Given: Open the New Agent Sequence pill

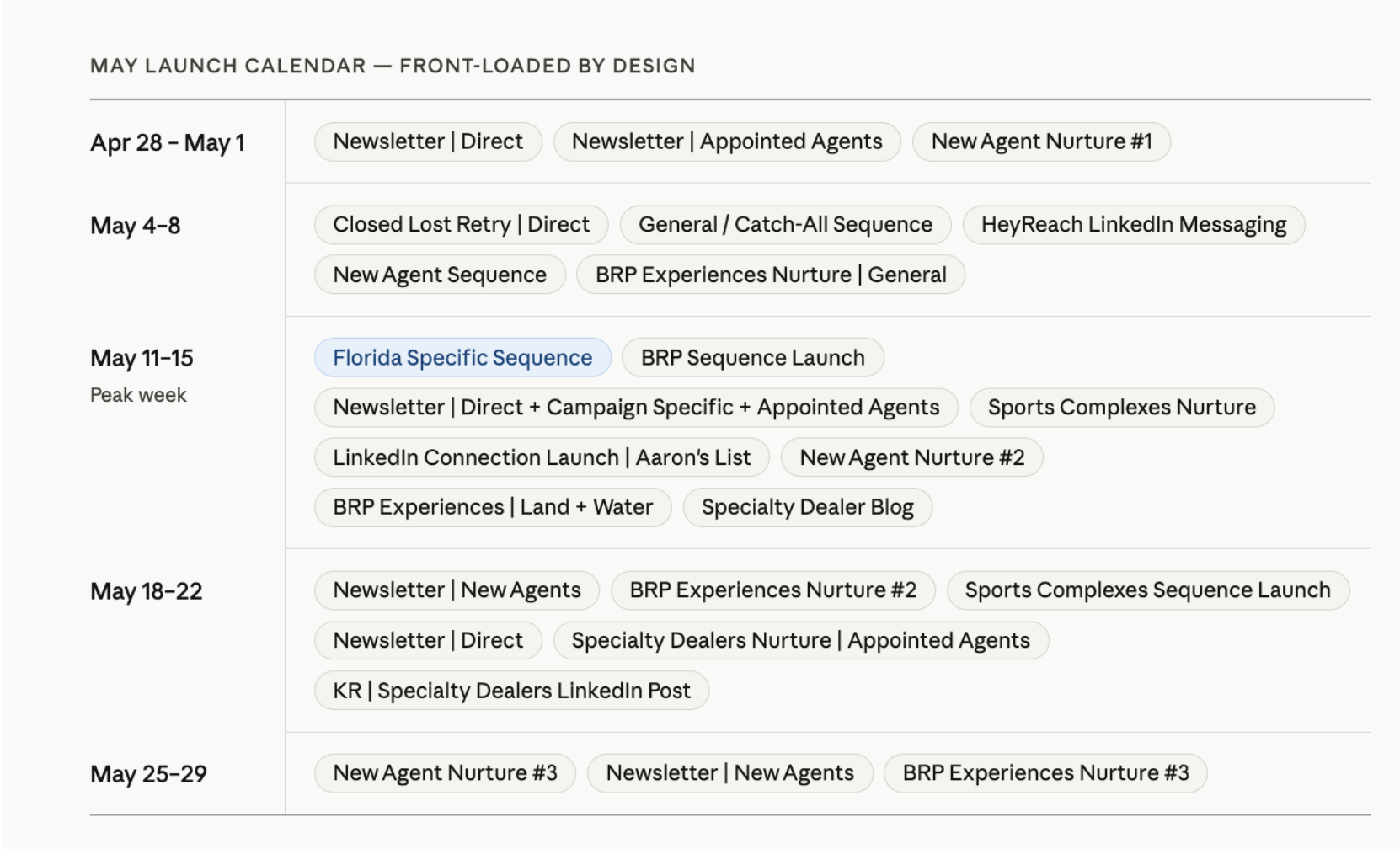Looking at the screenshot, I should click(x=440, y=275).
